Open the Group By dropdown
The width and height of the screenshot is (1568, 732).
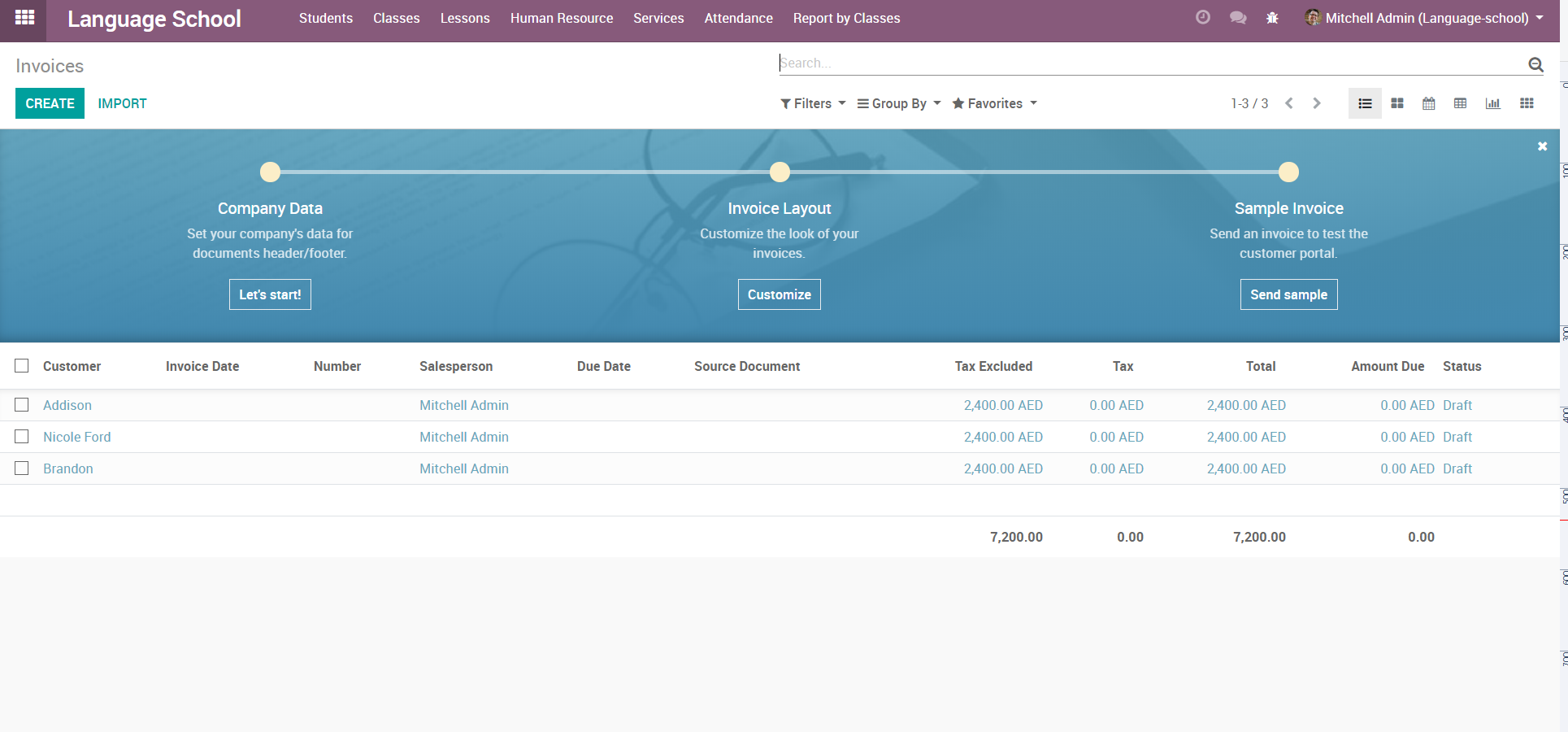[899, 103]
